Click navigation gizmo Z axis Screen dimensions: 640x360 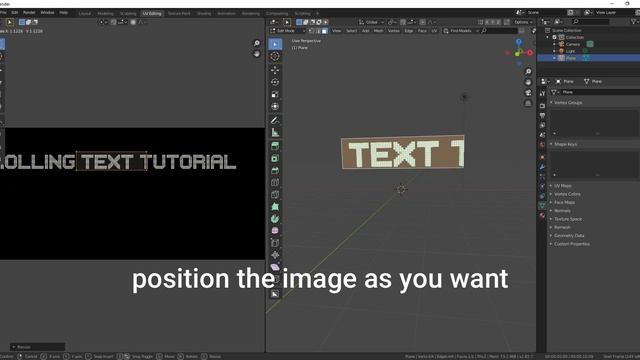tap(518, 42)
